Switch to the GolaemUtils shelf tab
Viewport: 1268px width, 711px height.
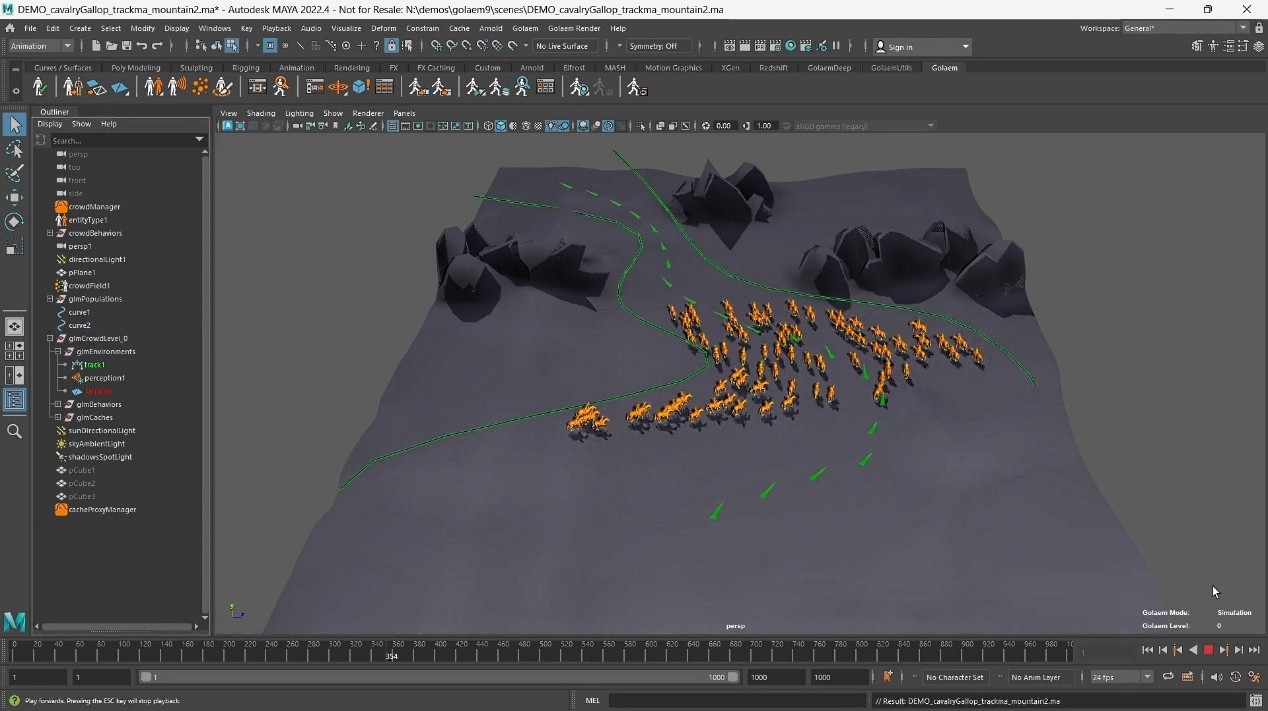891,68
